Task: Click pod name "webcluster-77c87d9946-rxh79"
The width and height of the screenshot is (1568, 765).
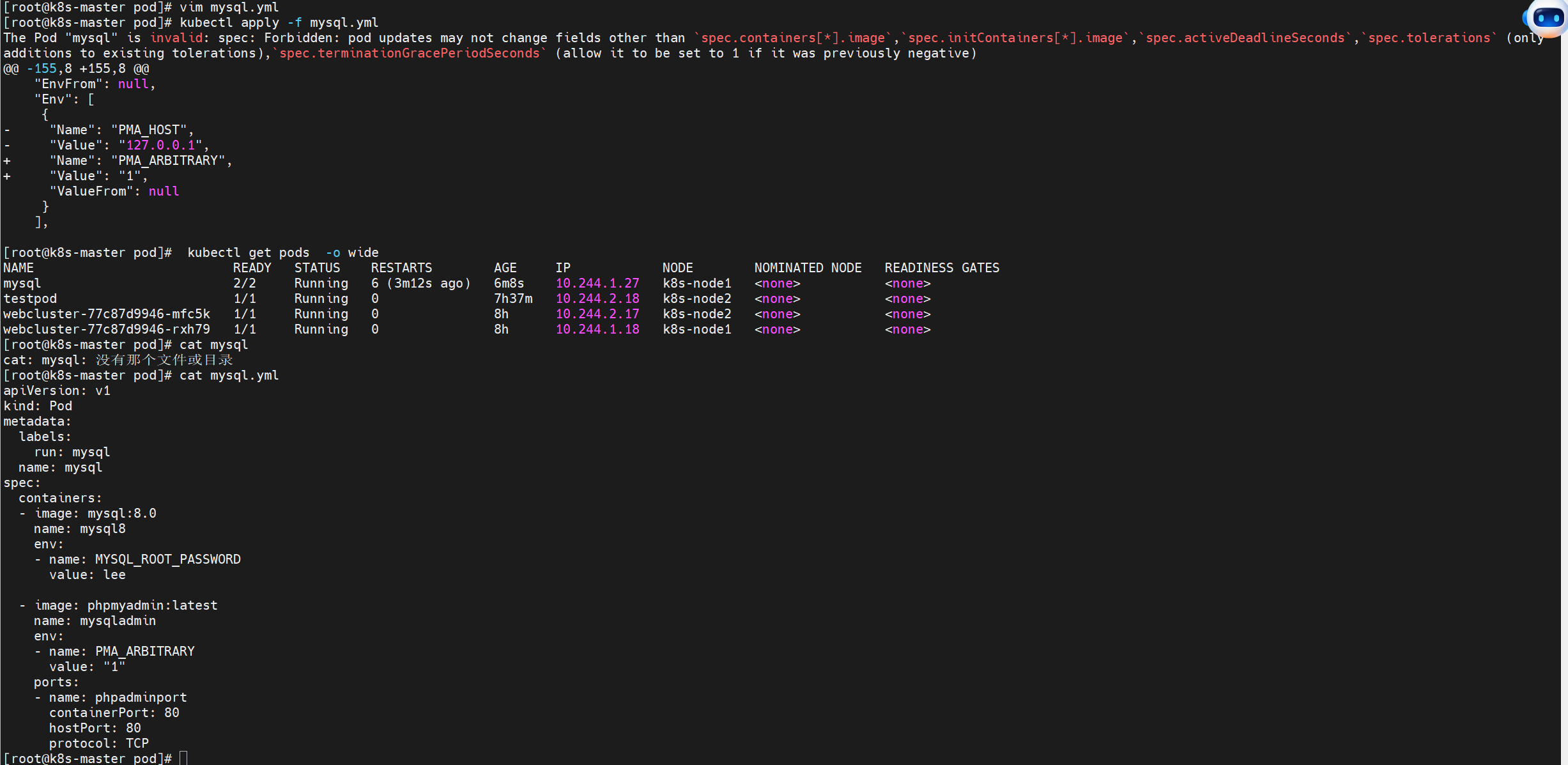Action: tap(107, 329)
